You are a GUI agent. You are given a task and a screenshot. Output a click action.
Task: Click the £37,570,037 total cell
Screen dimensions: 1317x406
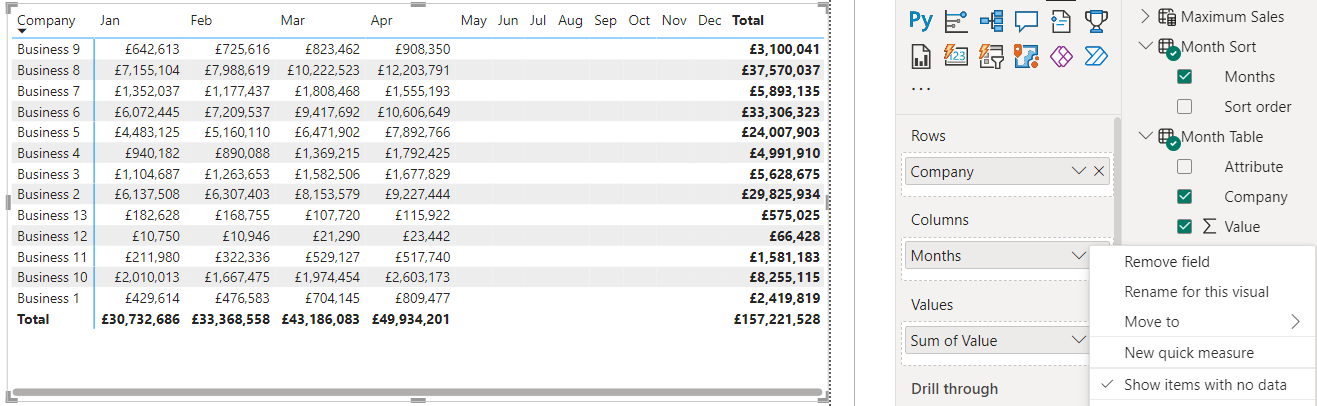click(779, 70)
